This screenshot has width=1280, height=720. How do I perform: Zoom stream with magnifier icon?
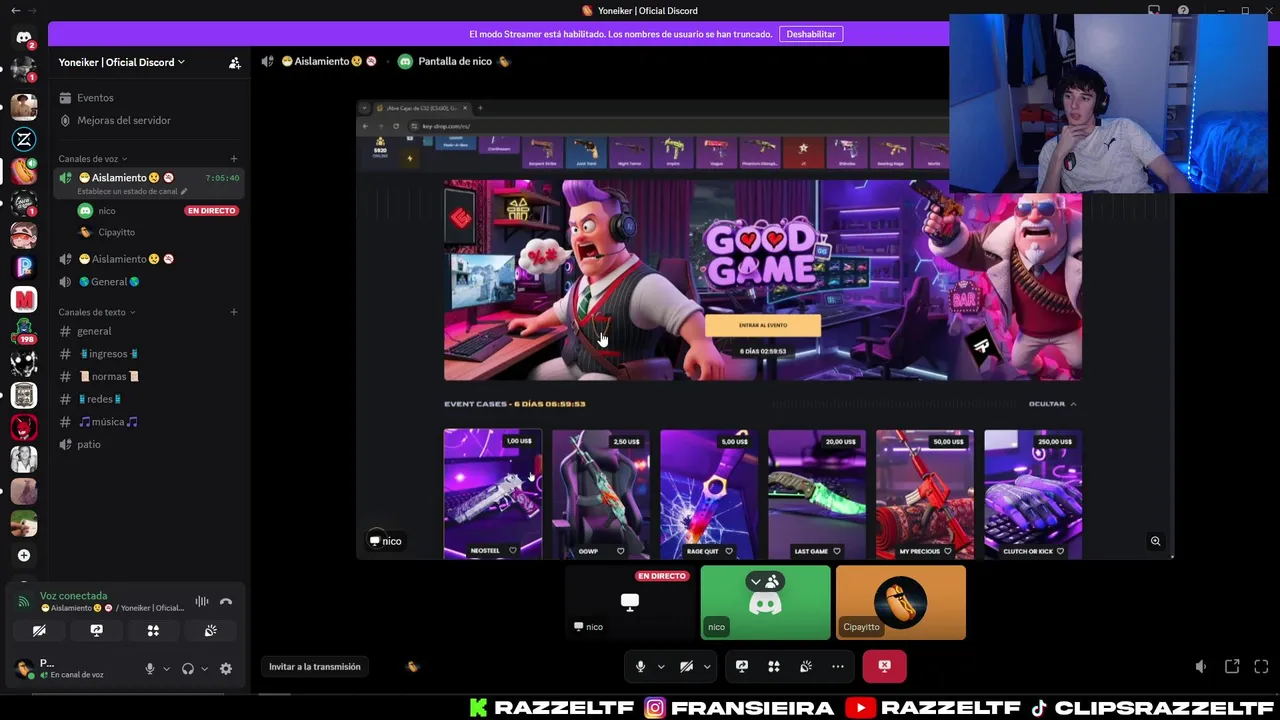tap(1155, 541)
